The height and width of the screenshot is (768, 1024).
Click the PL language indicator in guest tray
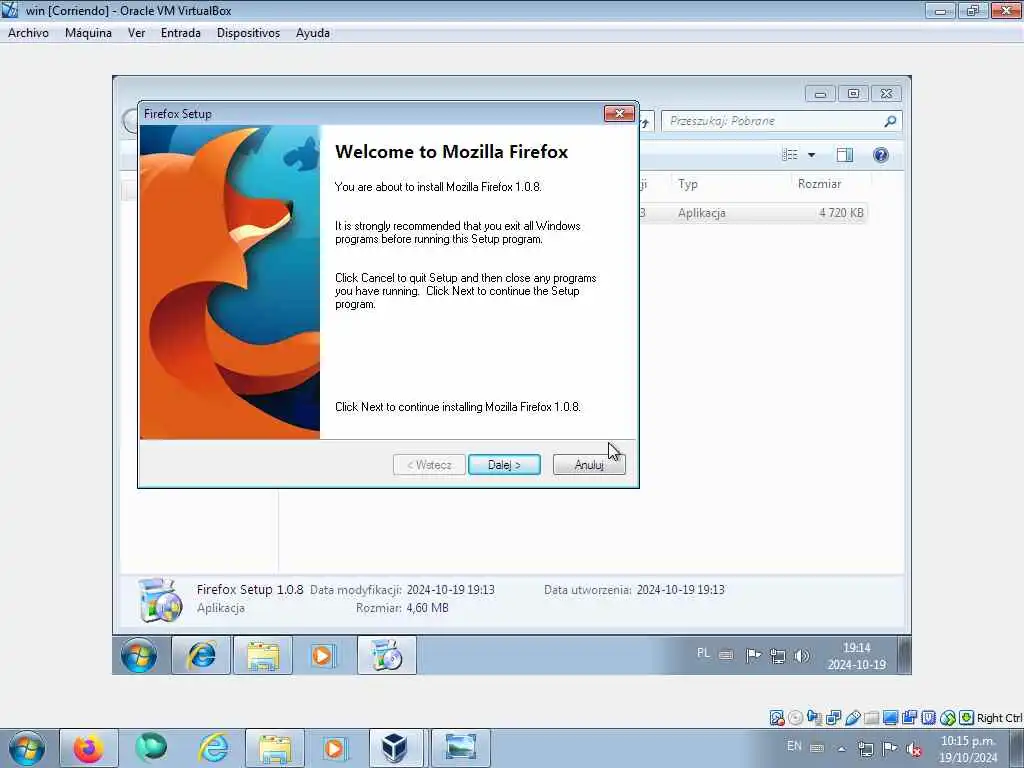click(x=703, y=653)
